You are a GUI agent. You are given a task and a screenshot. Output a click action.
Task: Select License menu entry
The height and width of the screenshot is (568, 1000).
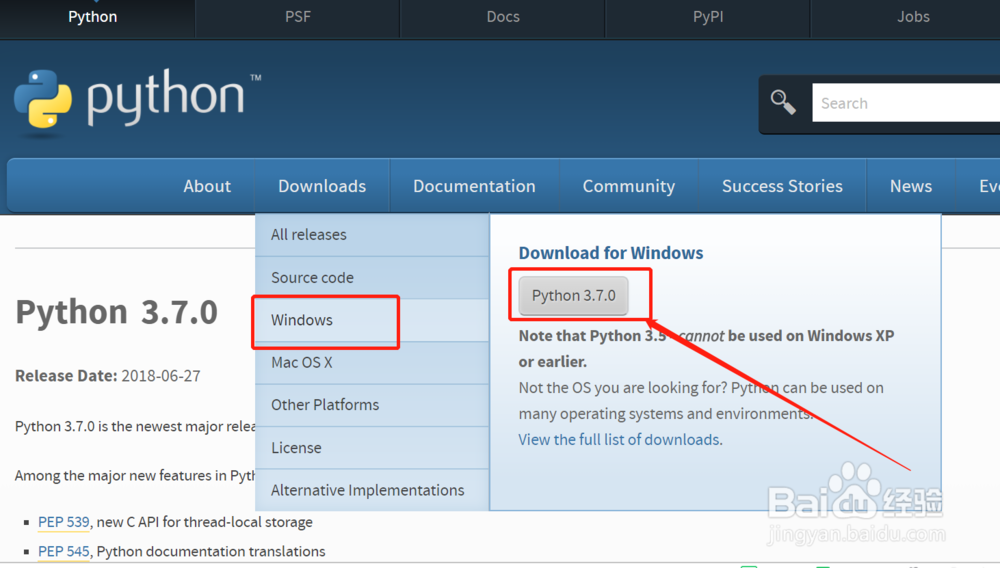click(x=372, y=448)
